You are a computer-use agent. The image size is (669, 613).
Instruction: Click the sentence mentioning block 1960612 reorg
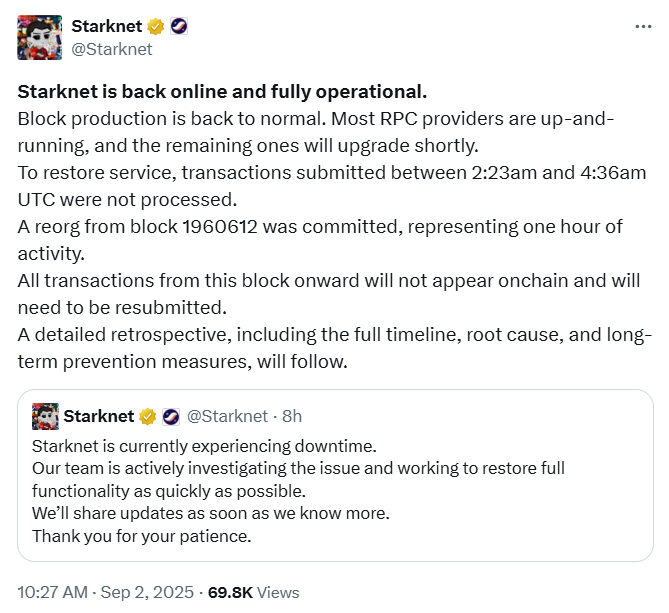tap(300, 227)
